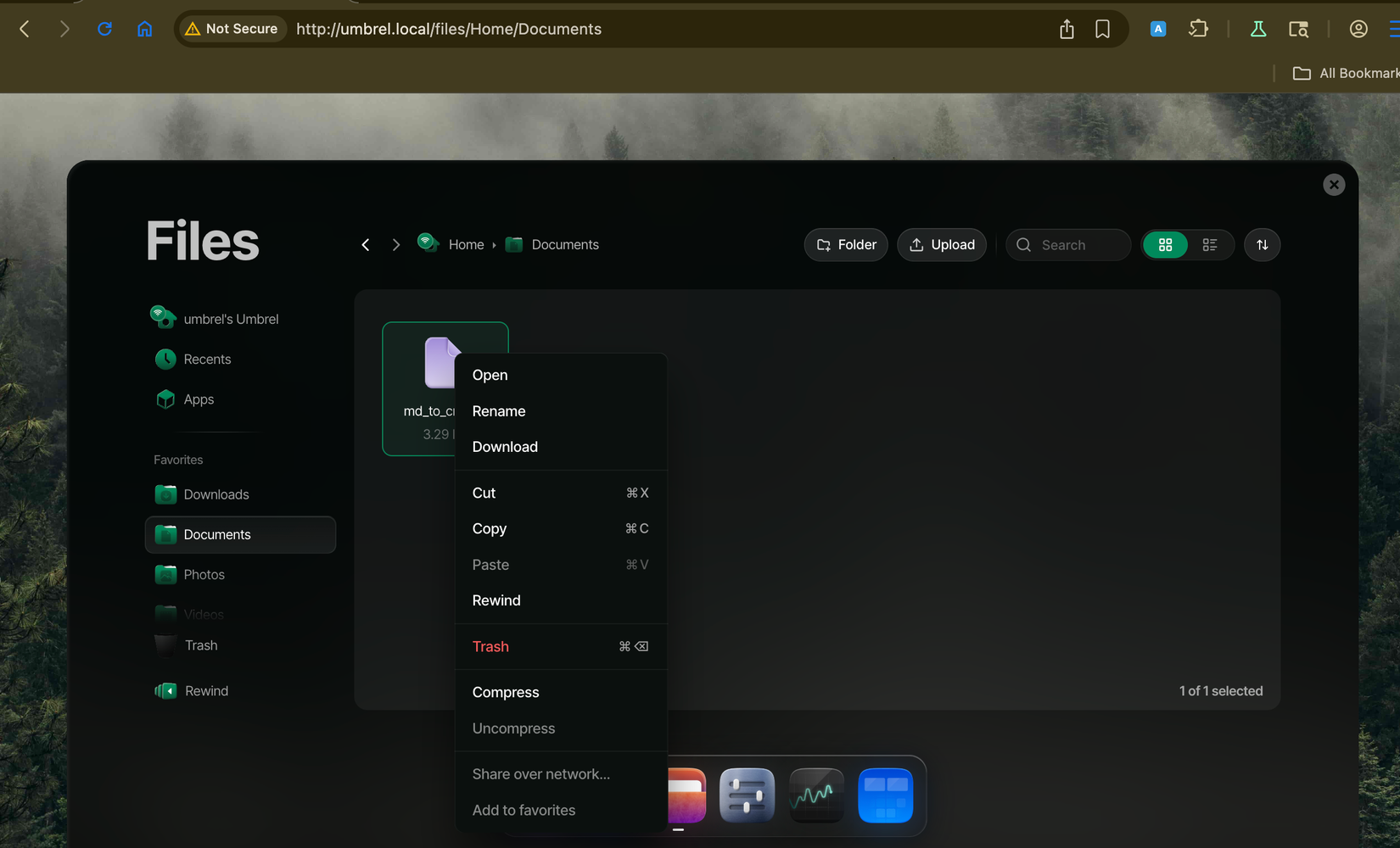This screenshot has width=1400, height=848.
Task: Create a new Folder
Action: coord(846,245)
